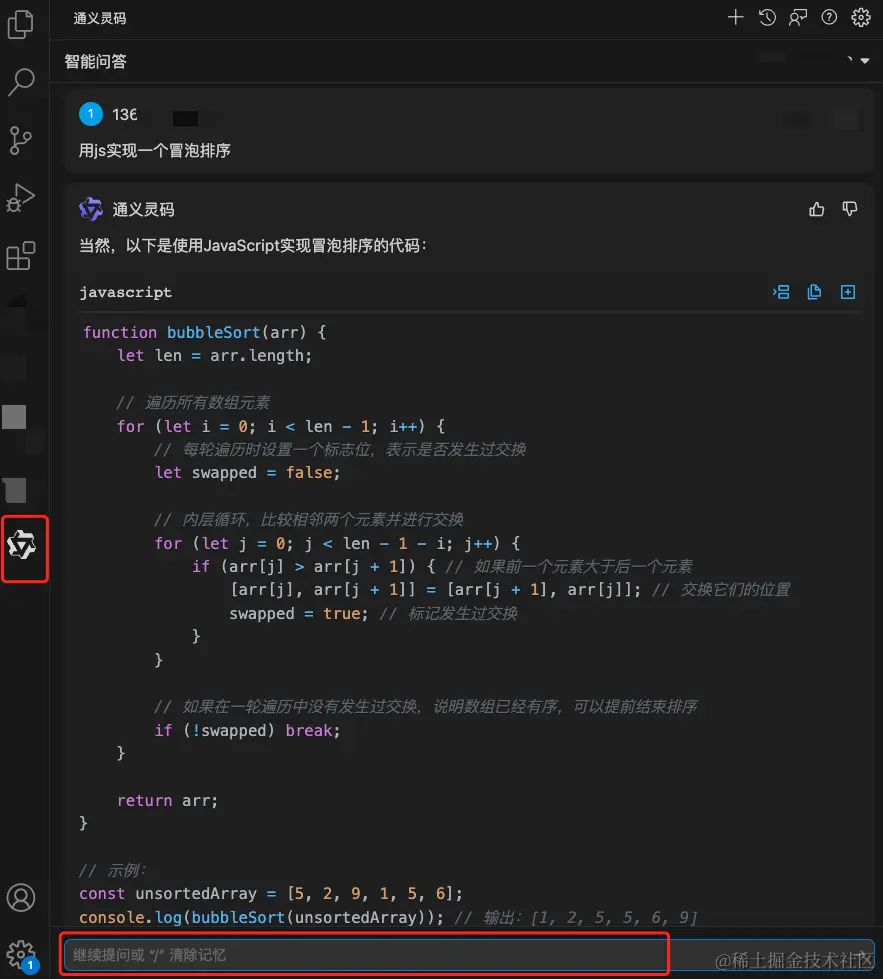
Task: Click the inner loop line 'for (let j = 0; j < len - 1 - i; j++) {'
Action: (337, 544)
